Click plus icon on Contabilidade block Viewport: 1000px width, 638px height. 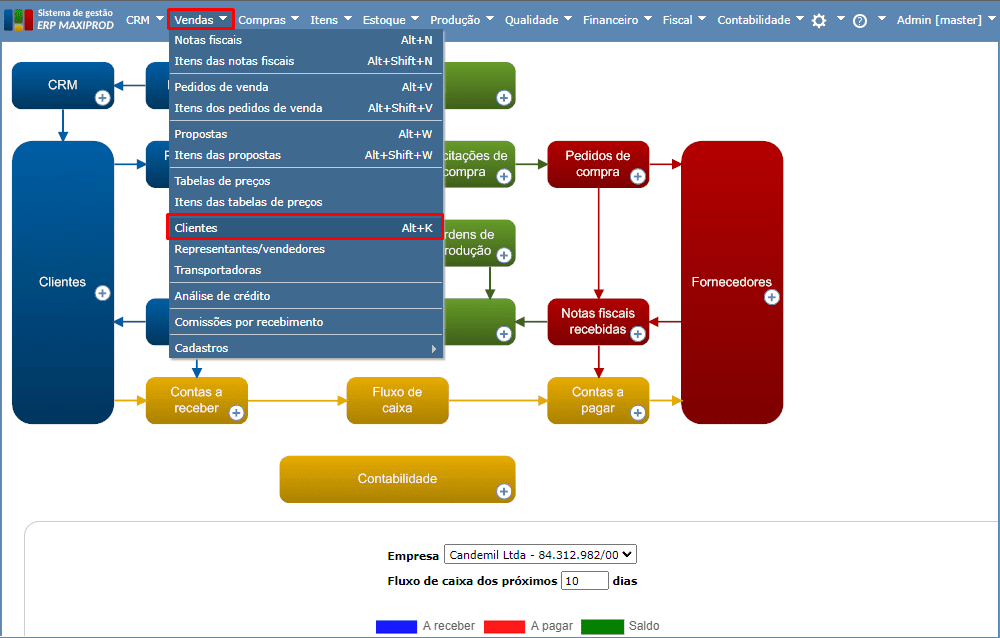tap(504, 491)
